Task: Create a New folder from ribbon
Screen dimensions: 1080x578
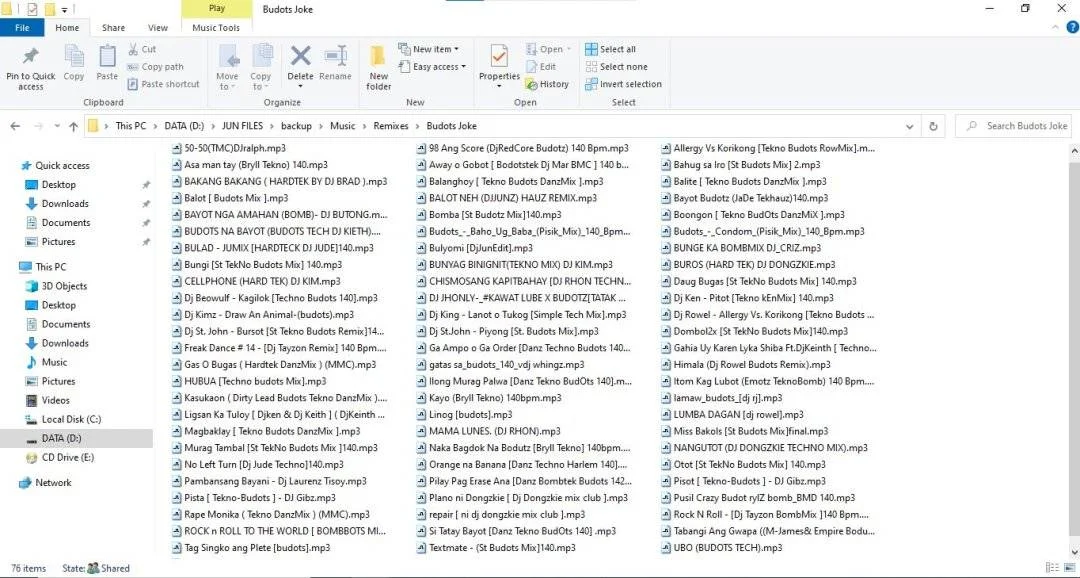Action: click(x=378, y=68)
